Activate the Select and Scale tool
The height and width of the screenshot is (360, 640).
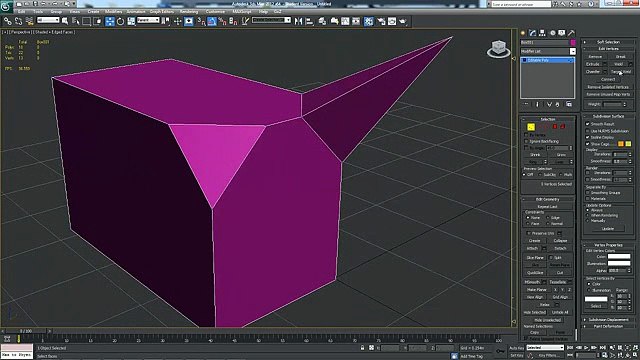[x=131, y=21]
